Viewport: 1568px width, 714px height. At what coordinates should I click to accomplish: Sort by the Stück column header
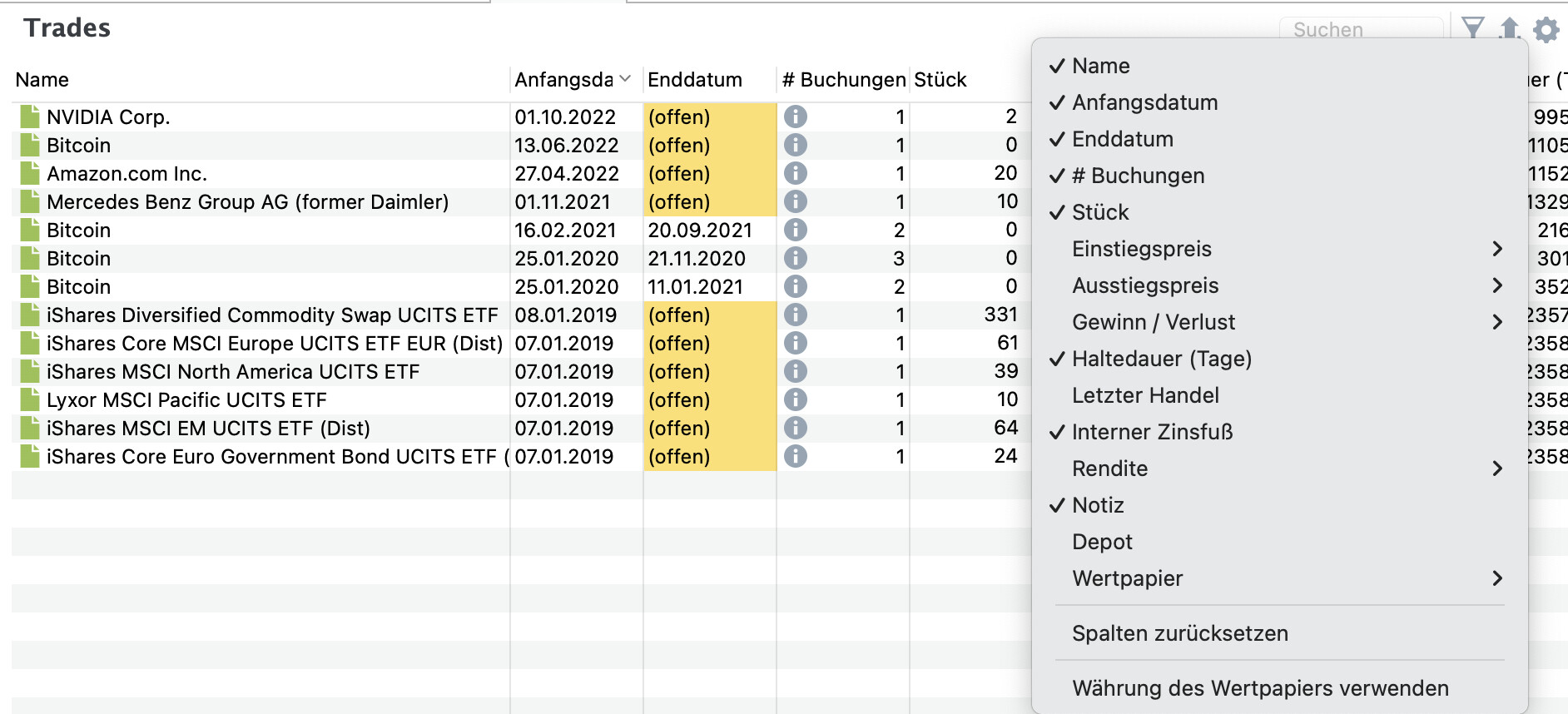click(x=970, y=80)
